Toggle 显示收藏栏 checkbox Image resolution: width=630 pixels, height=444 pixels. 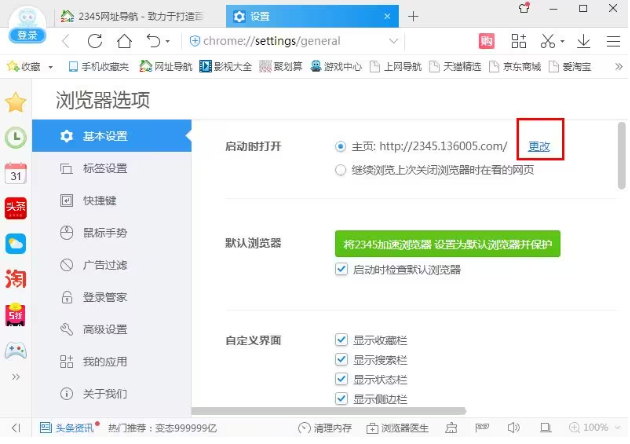click(341, 340)
